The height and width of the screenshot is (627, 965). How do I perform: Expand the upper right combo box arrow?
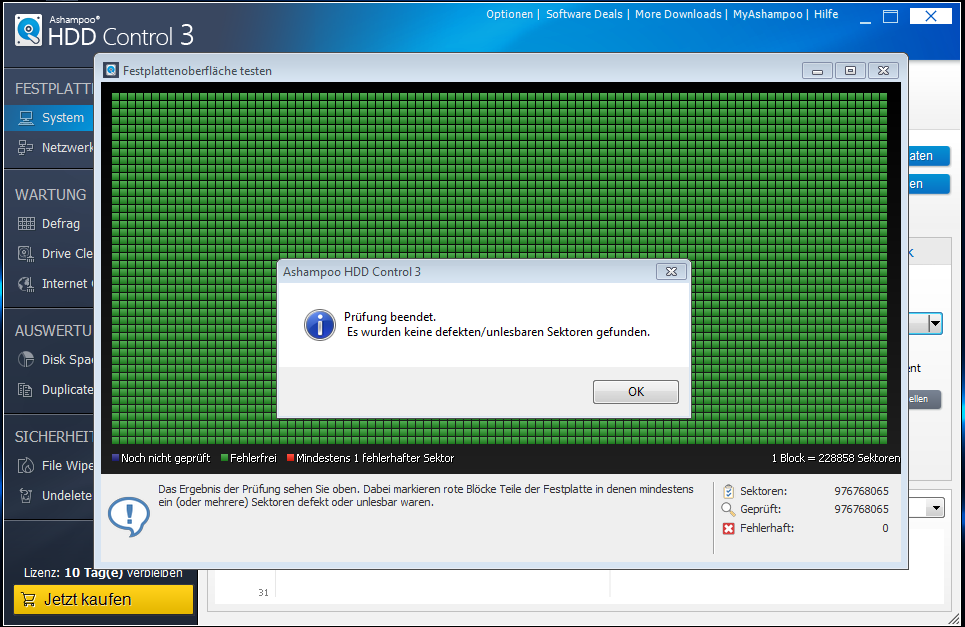click(935, 323)
